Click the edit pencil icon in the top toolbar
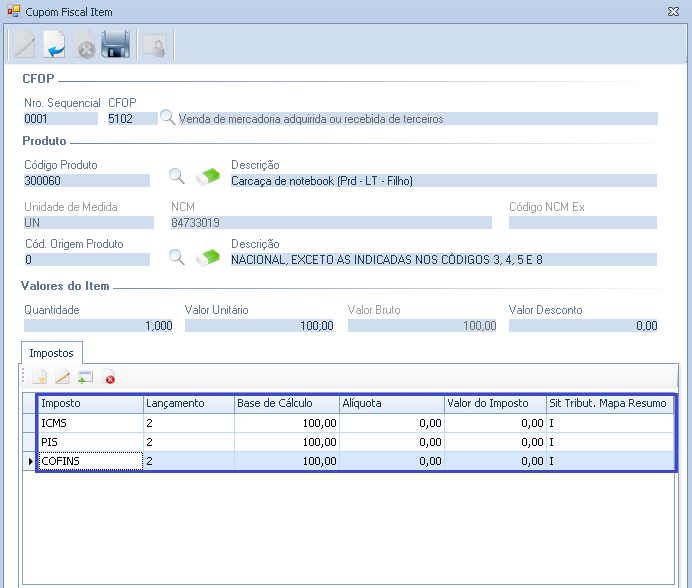Viewport: 692px width, 588px height. click(x=23, y=45)
